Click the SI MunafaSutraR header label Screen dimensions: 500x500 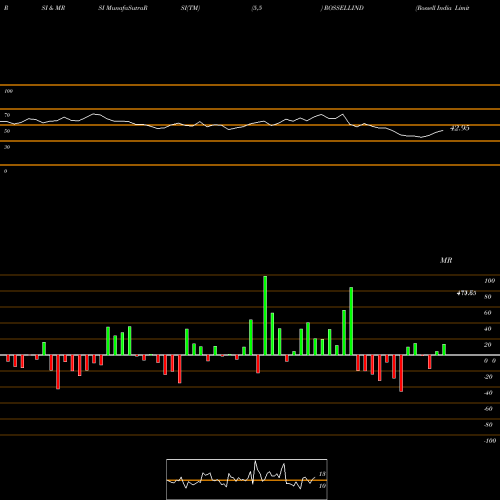tap(123, 8)
